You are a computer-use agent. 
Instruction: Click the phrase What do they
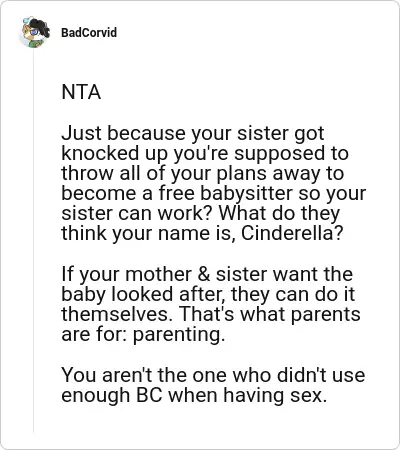coord(279,213)
